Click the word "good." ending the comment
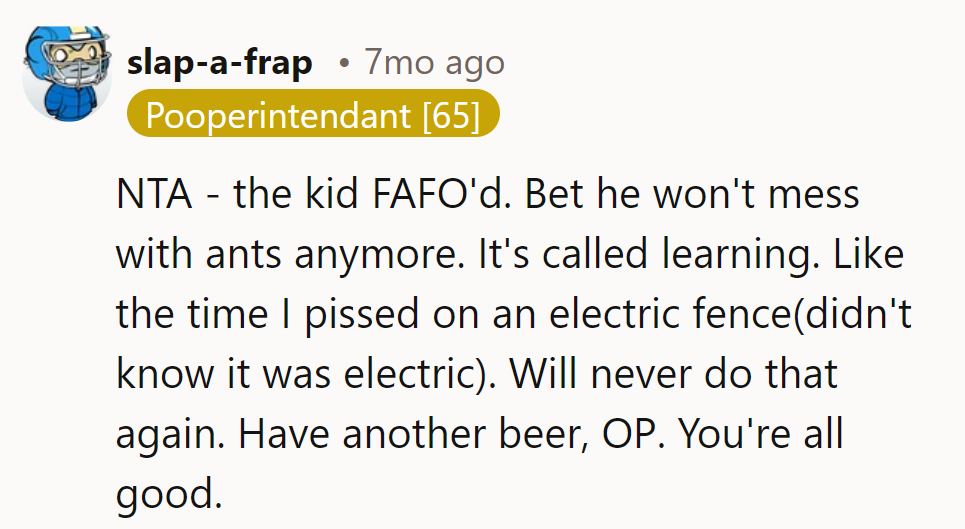965x529 pixels. [167, 495]
